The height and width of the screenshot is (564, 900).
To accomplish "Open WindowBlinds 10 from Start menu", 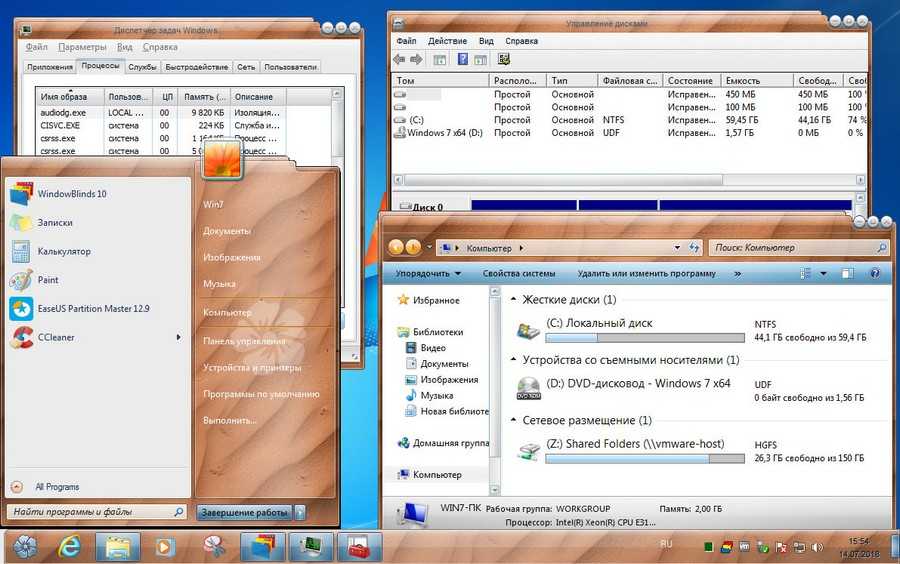I will tap(72, 194).
